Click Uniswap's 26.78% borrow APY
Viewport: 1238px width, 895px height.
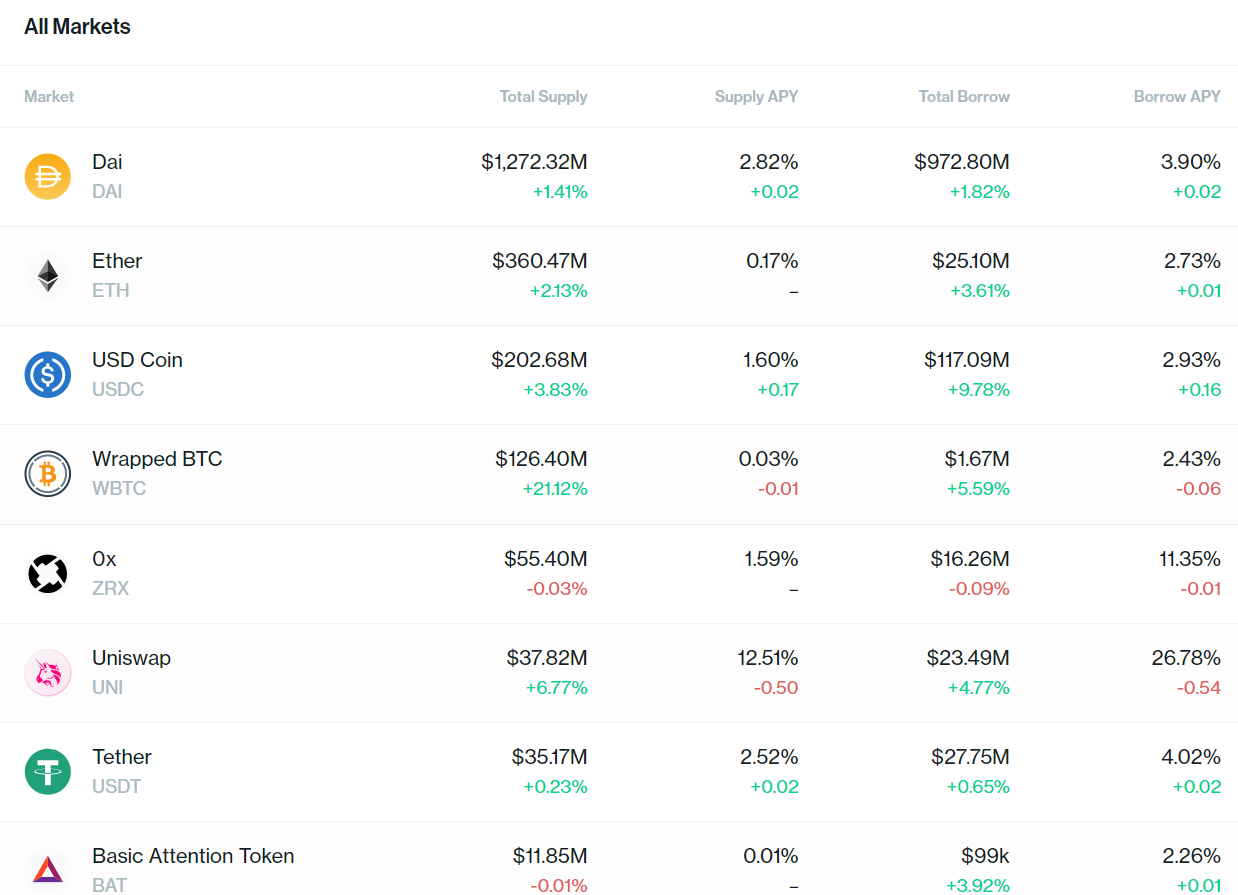click(x=1186, y=658)
